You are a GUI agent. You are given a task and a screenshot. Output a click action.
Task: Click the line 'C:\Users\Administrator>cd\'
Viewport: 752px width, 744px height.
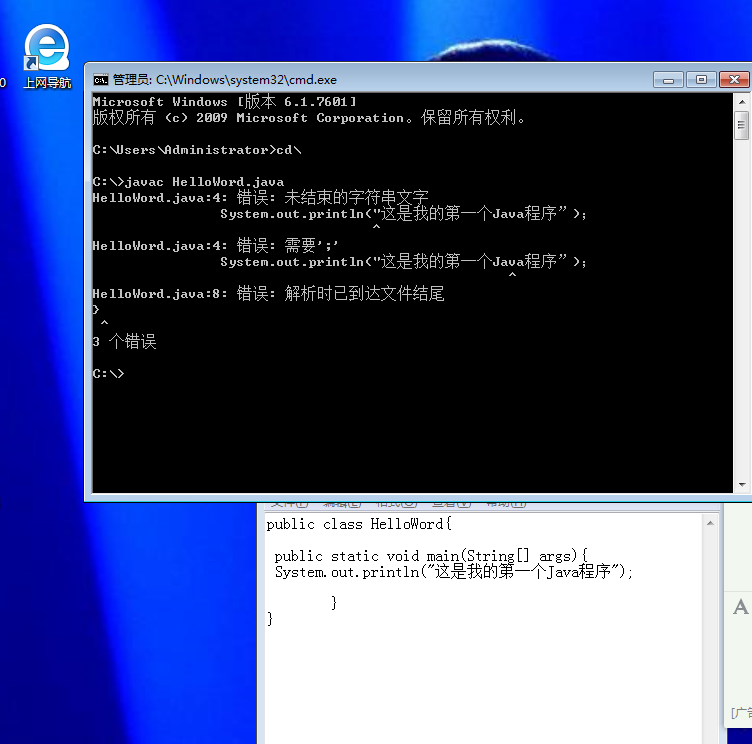(x=197, y=150)
